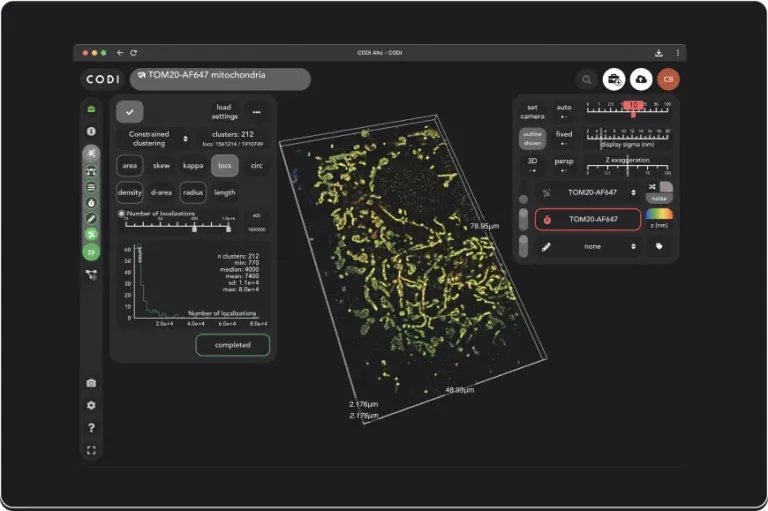Open the filter sliders icon in sidebar
This screenshot has height=511, width=768.
(91, 187)
